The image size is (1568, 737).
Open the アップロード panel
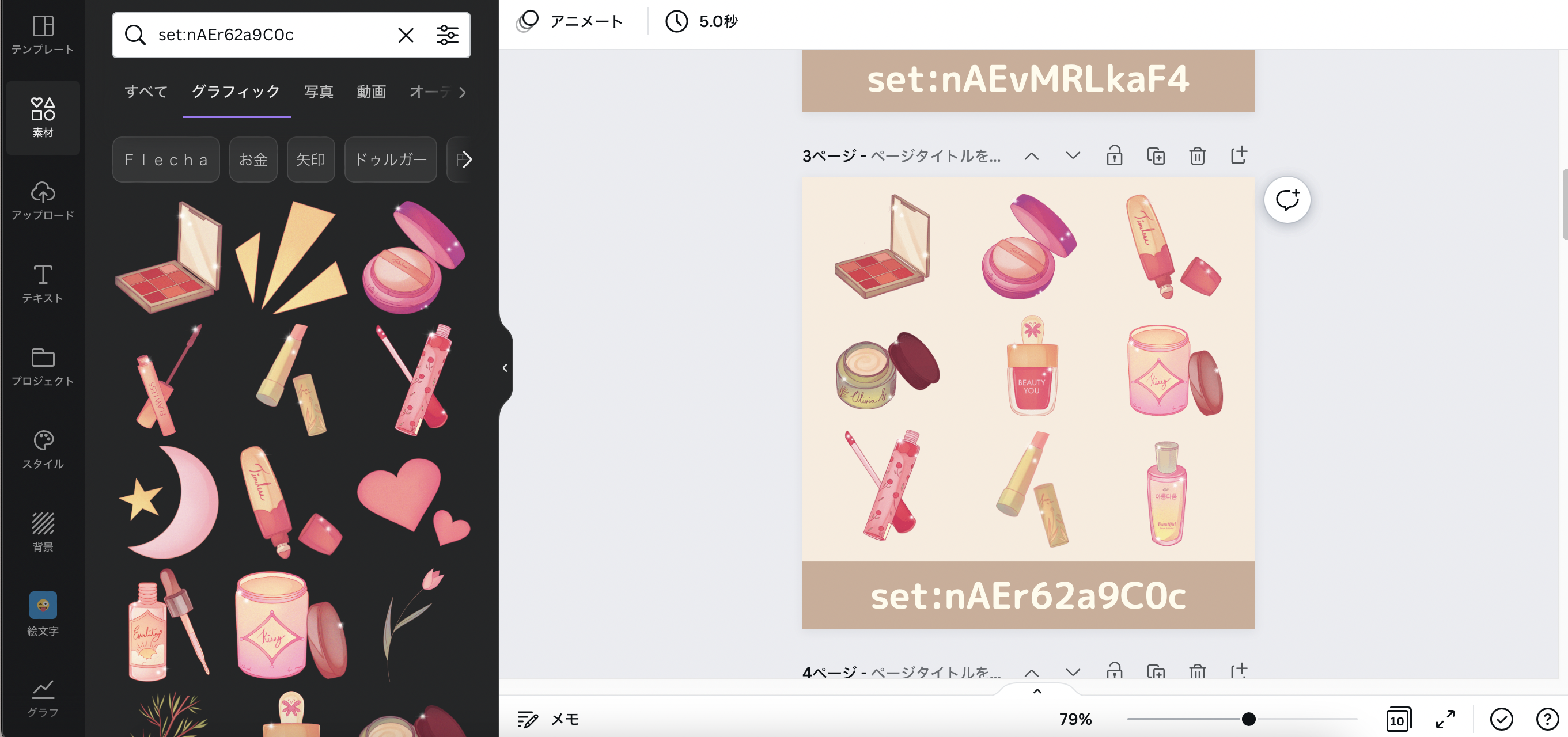(x=43, y=201)
